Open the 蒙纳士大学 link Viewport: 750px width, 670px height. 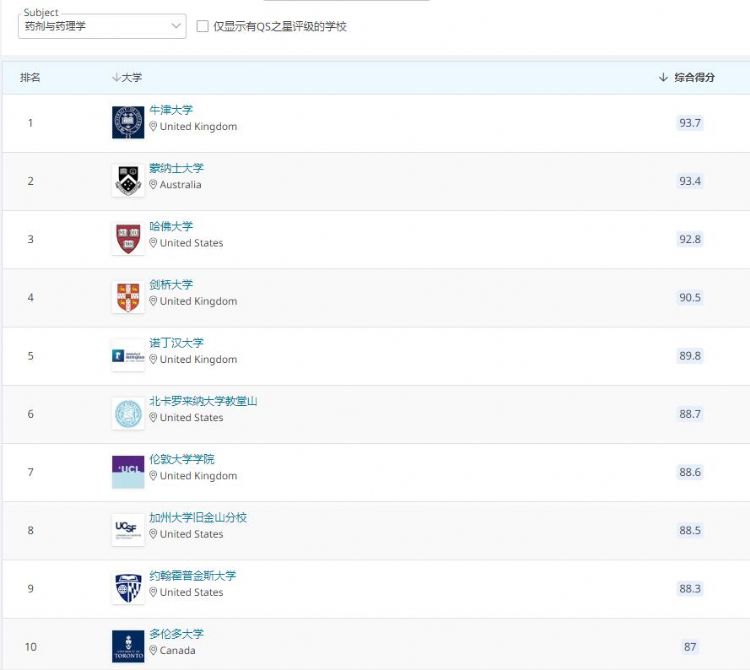(176, 168)
